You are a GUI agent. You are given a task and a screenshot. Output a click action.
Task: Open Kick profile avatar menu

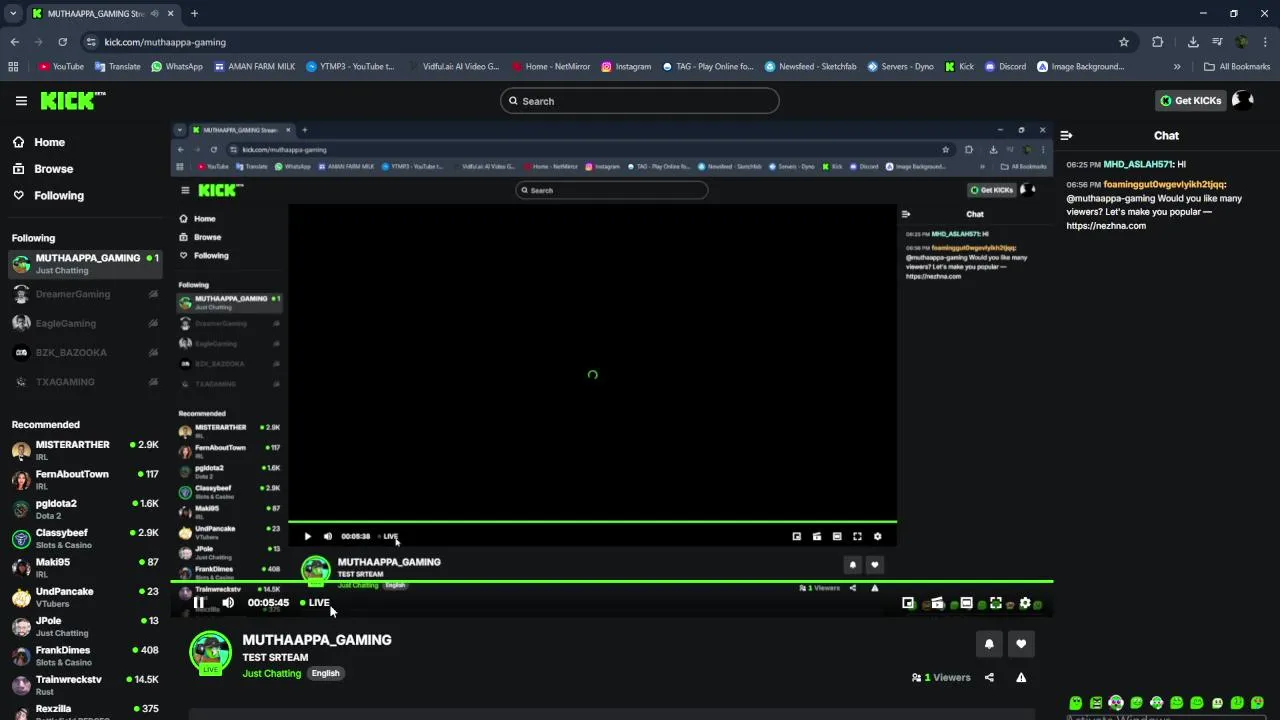pos(1243,100)
